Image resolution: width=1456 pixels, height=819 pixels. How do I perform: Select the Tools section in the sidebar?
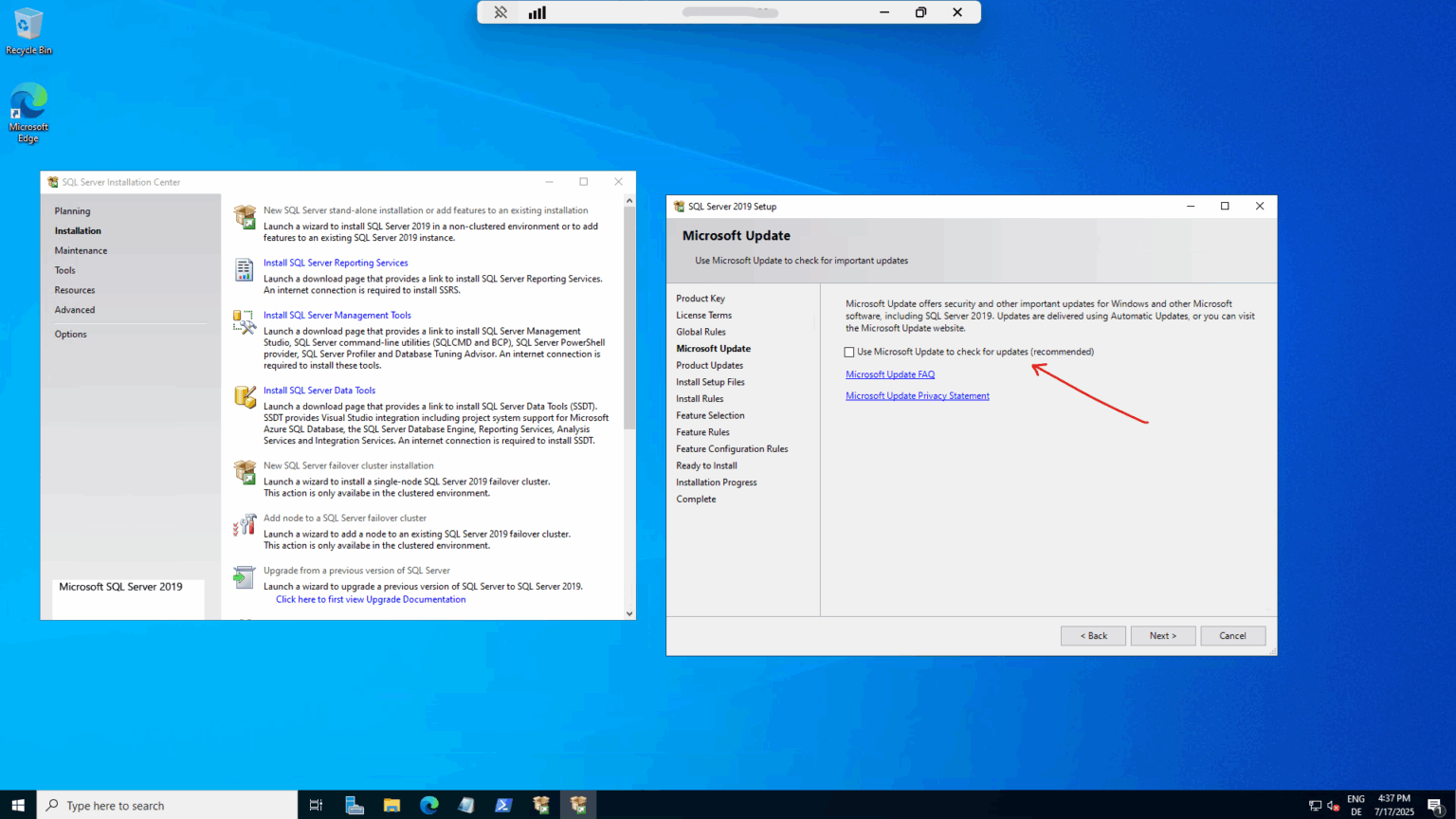click(x=64, y=269)
